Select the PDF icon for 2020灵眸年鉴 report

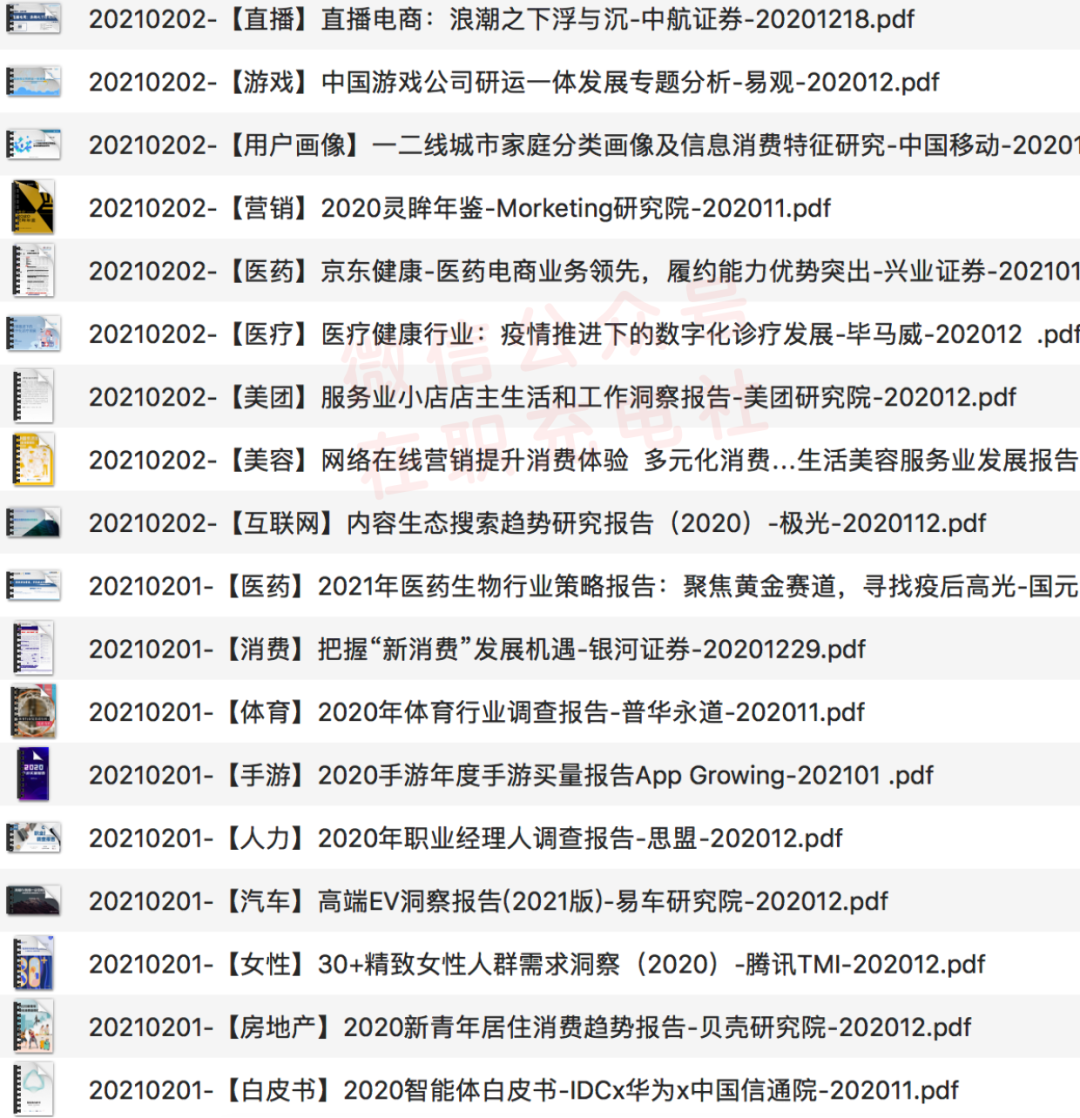tap(33, 207)
